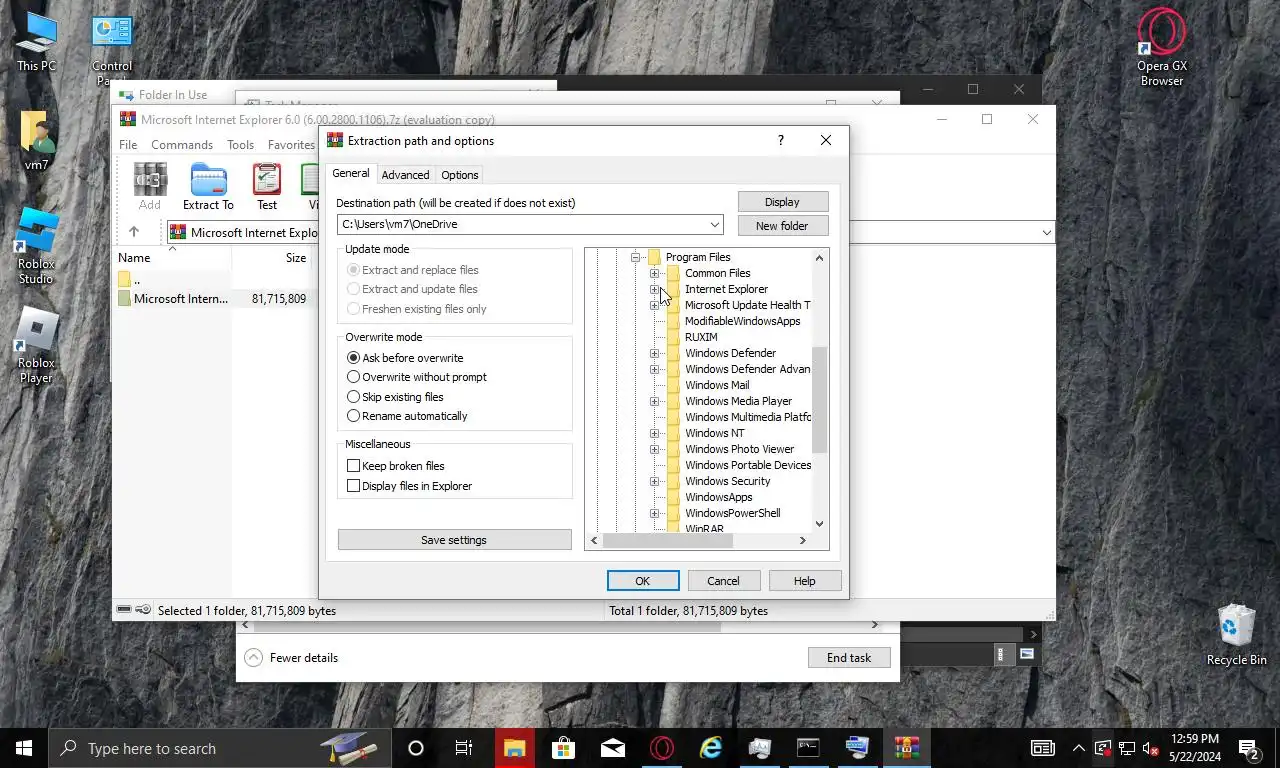Image resolution: width=1280 pixels, height=768 pixels.
Task: Click the Display button
Action: [782, 202]
